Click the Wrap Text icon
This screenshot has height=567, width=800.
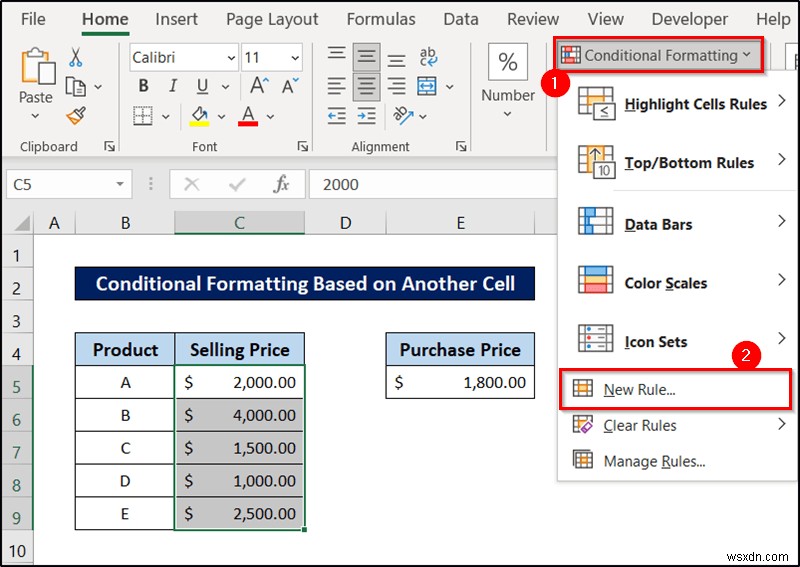coord(428,57)
